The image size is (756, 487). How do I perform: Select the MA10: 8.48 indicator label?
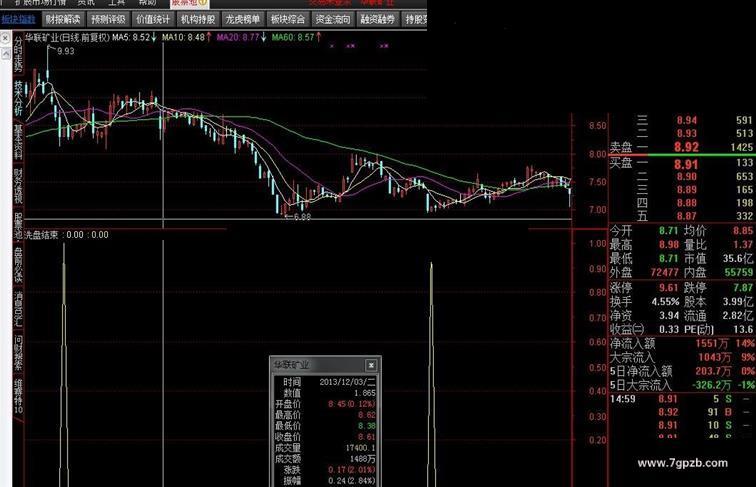pyautogui.click(x=186, y=37)
